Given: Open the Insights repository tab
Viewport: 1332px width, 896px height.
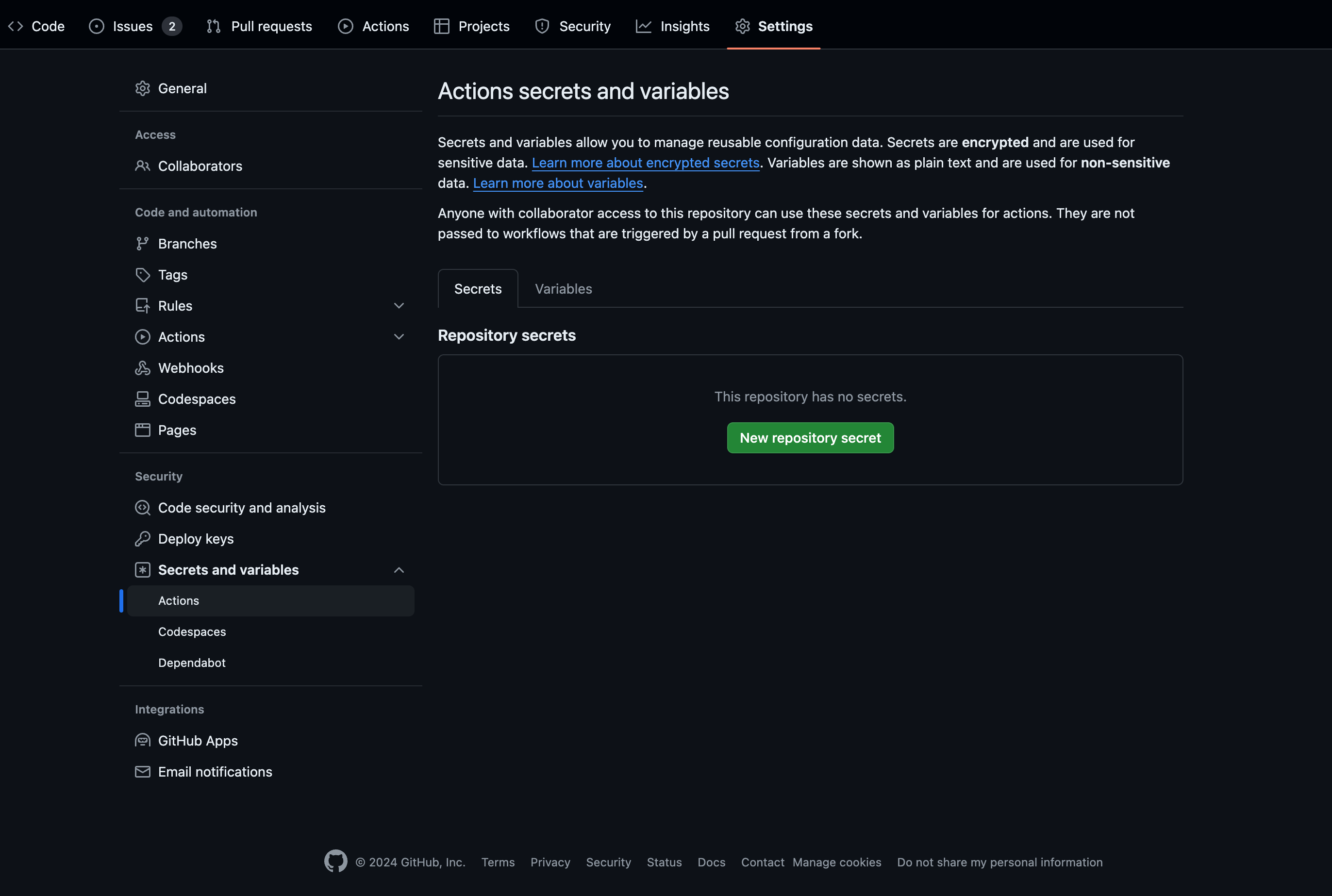Looking at the screenshot, I should click(x=673, y=26).
